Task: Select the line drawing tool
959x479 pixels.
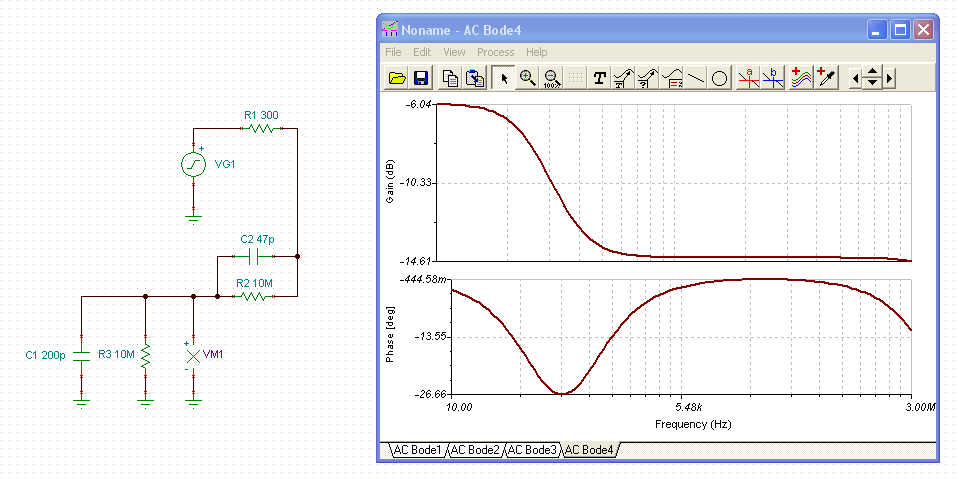Action: (696, 78)
